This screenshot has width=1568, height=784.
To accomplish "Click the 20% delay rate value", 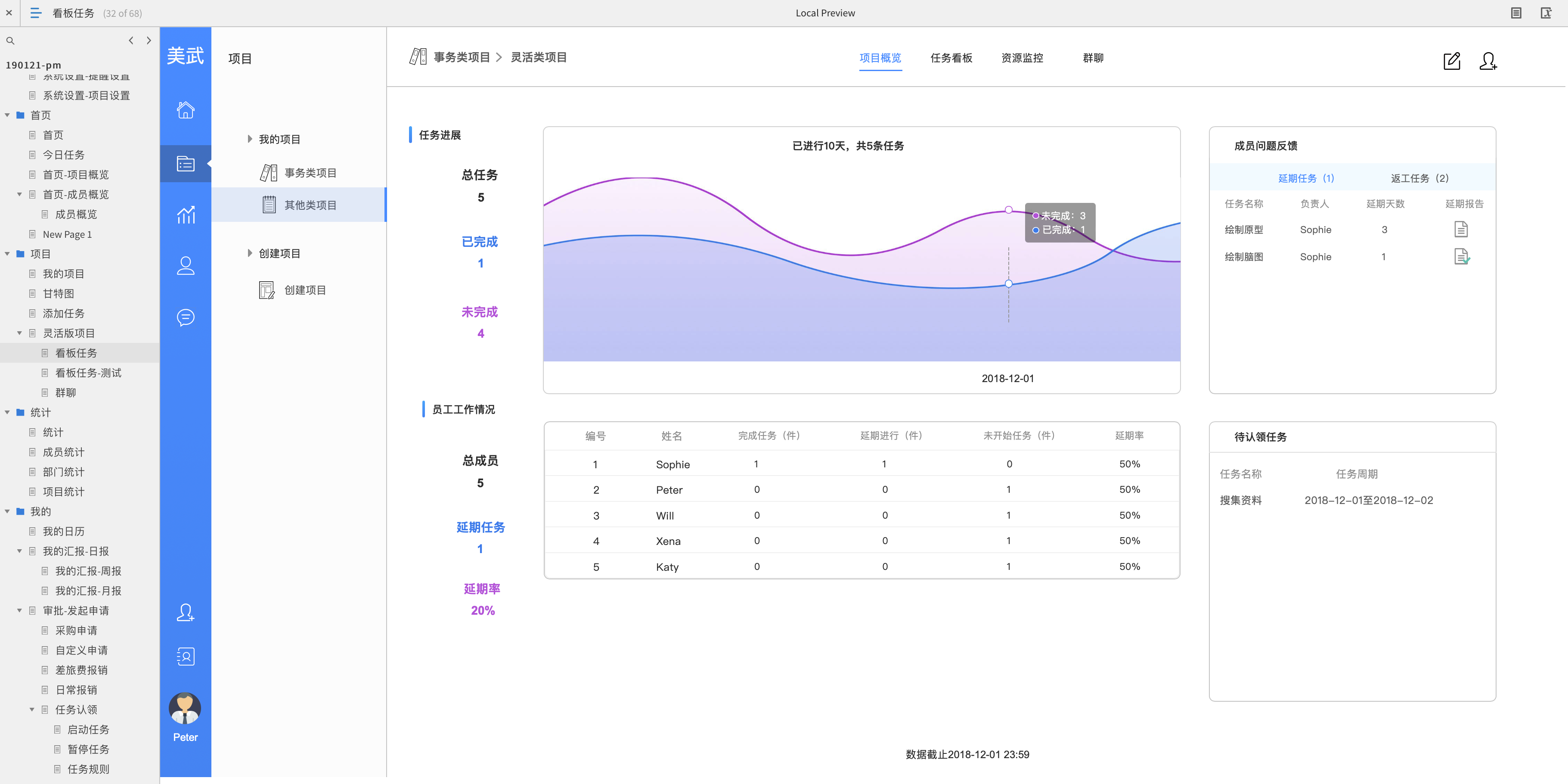I will coord(483,610).
